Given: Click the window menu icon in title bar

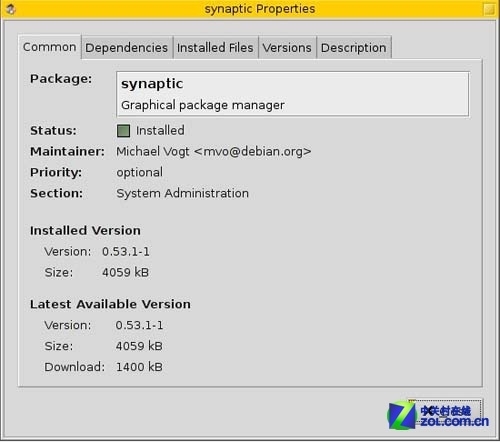Looking at the screenshot, I should [11, 9].
